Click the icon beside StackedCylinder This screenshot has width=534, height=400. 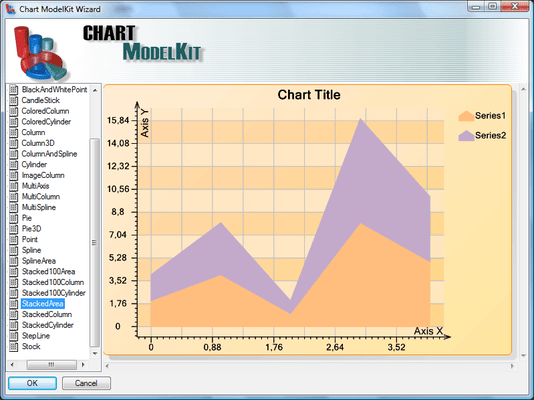point(14,325)
